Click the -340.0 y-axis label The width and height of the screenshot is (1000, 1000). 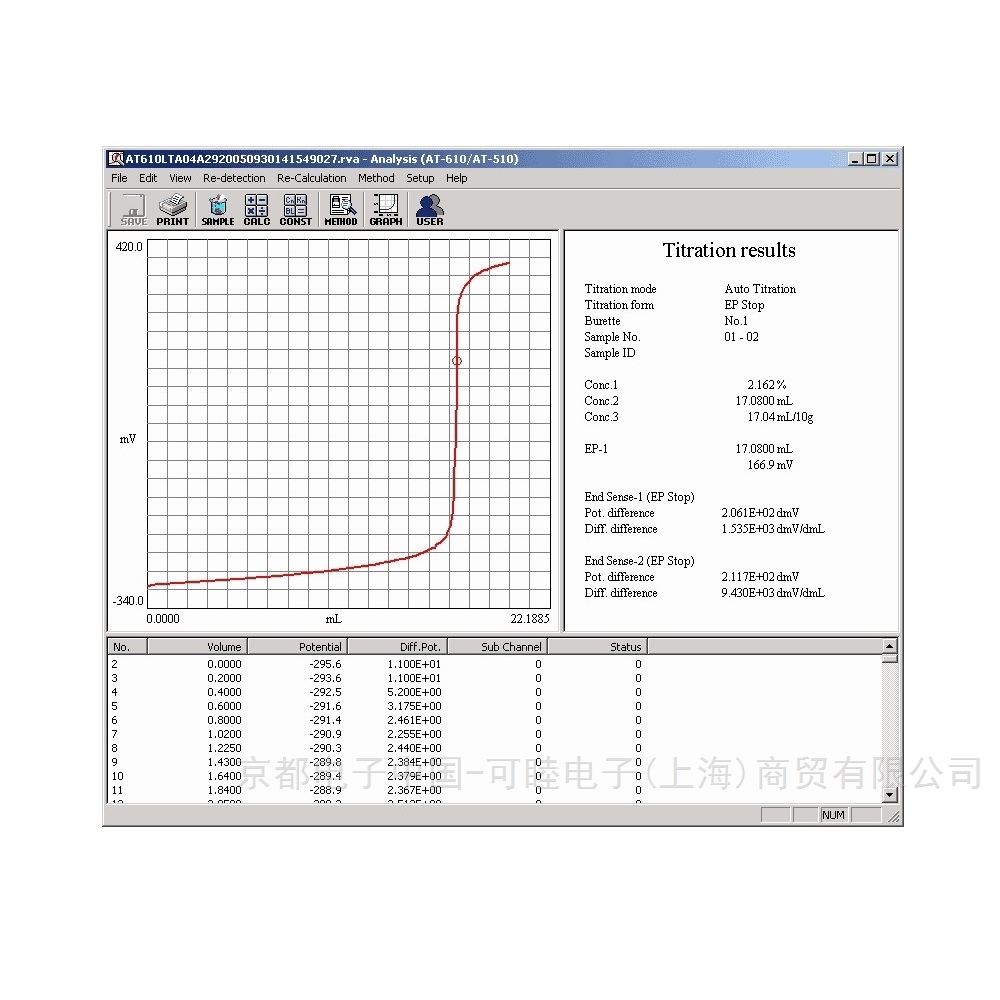pyautogui.click(x=128, y=601)
